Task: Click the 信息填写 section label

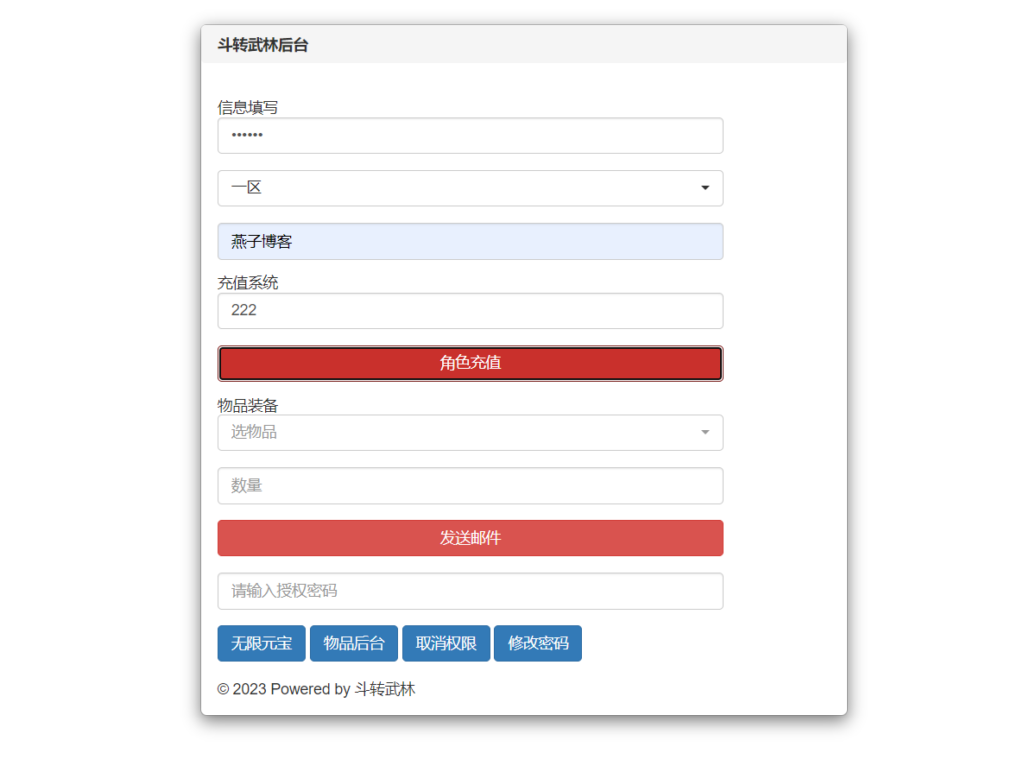Action: pyautogui.click(x=248, y=108)
